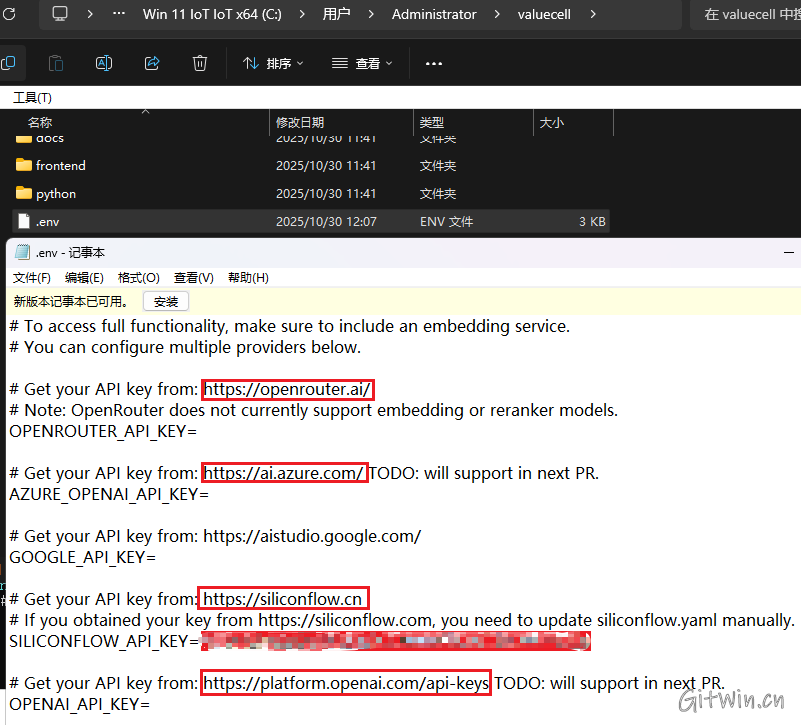Click the Rename icon in Explorer toolbar
Viewport: 801px width, 725px height.
click(x=104, y=63)
